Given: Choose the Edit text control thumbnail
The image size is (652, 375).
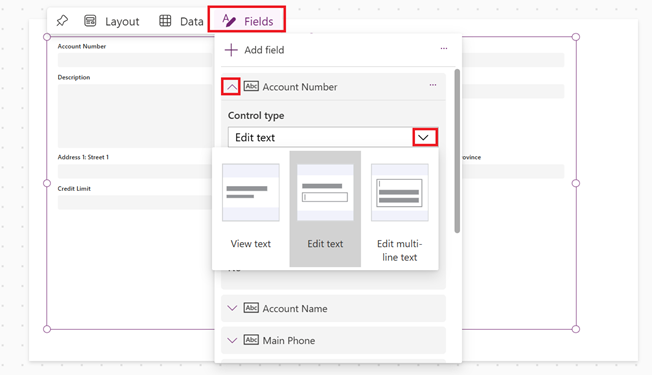Looking at the screenshot, I should (325, 192).
